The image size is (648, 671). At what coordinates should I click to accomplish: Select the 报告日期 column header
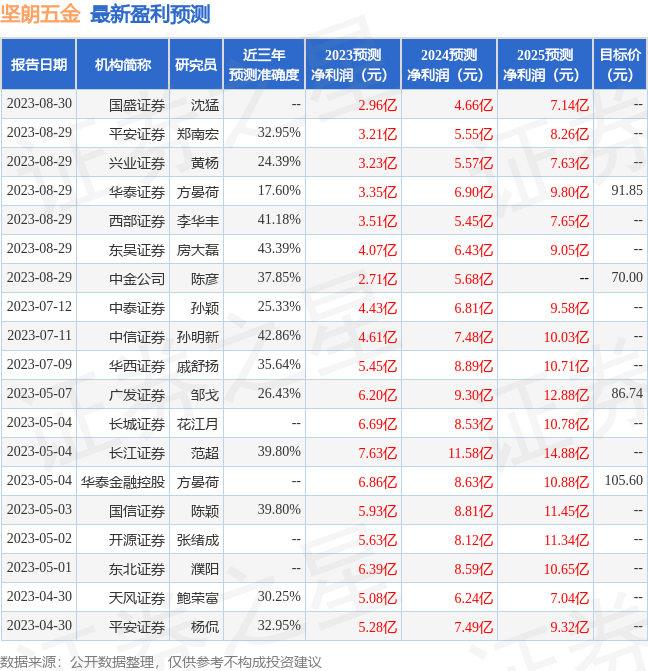(39, 65)
